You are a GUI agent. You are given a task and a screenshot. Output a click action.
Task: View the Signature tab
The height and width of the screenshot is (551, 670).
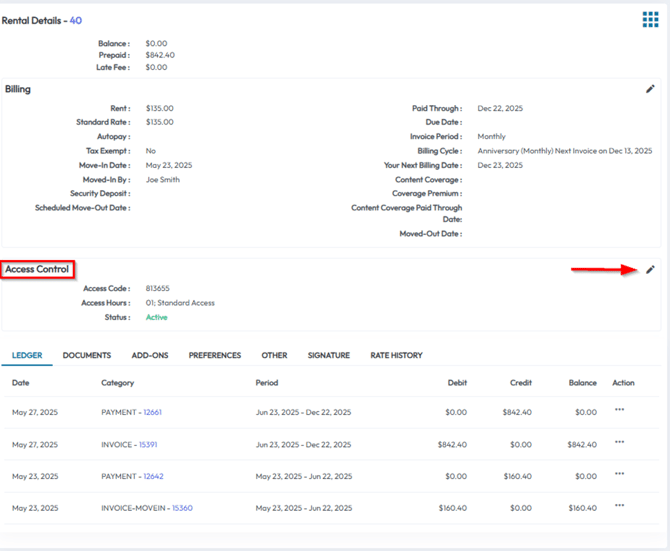click(329, 355)
